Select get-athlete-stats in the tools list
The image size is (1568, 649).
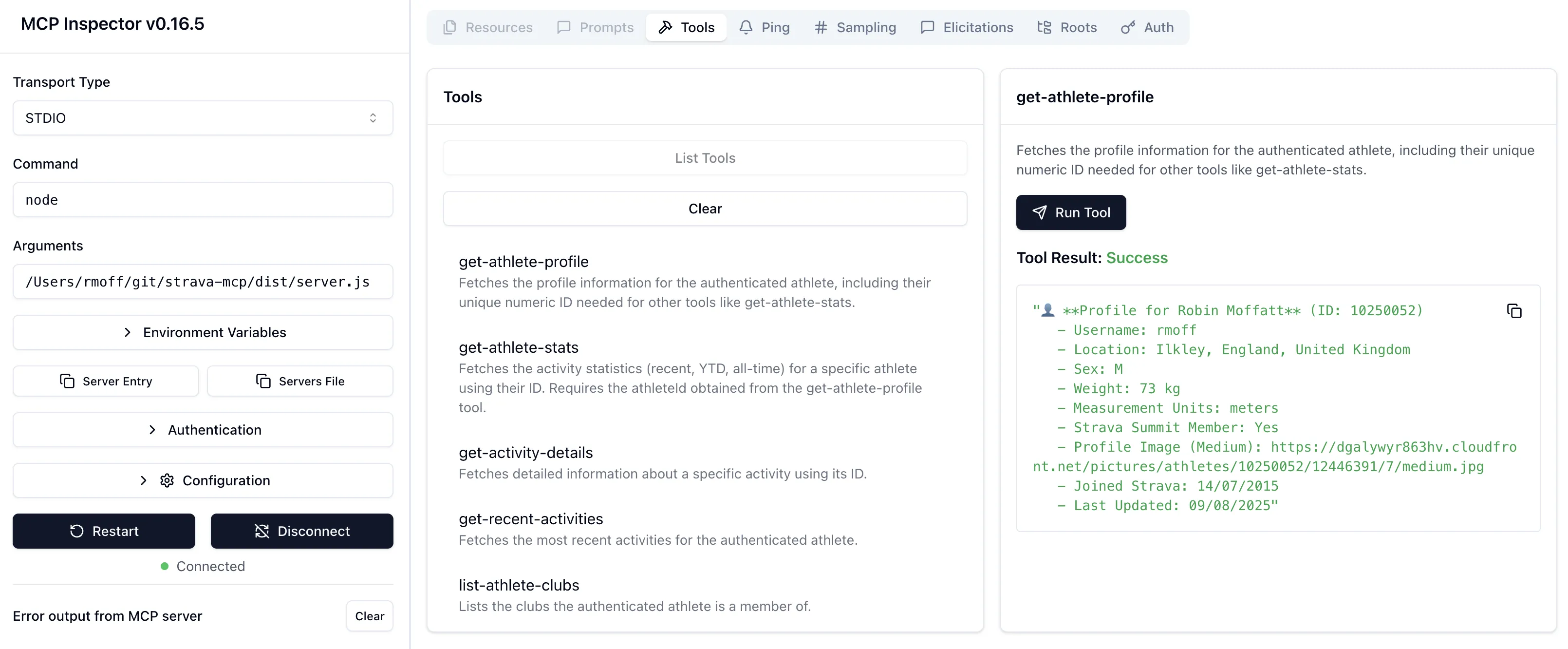tap(518, 347)
